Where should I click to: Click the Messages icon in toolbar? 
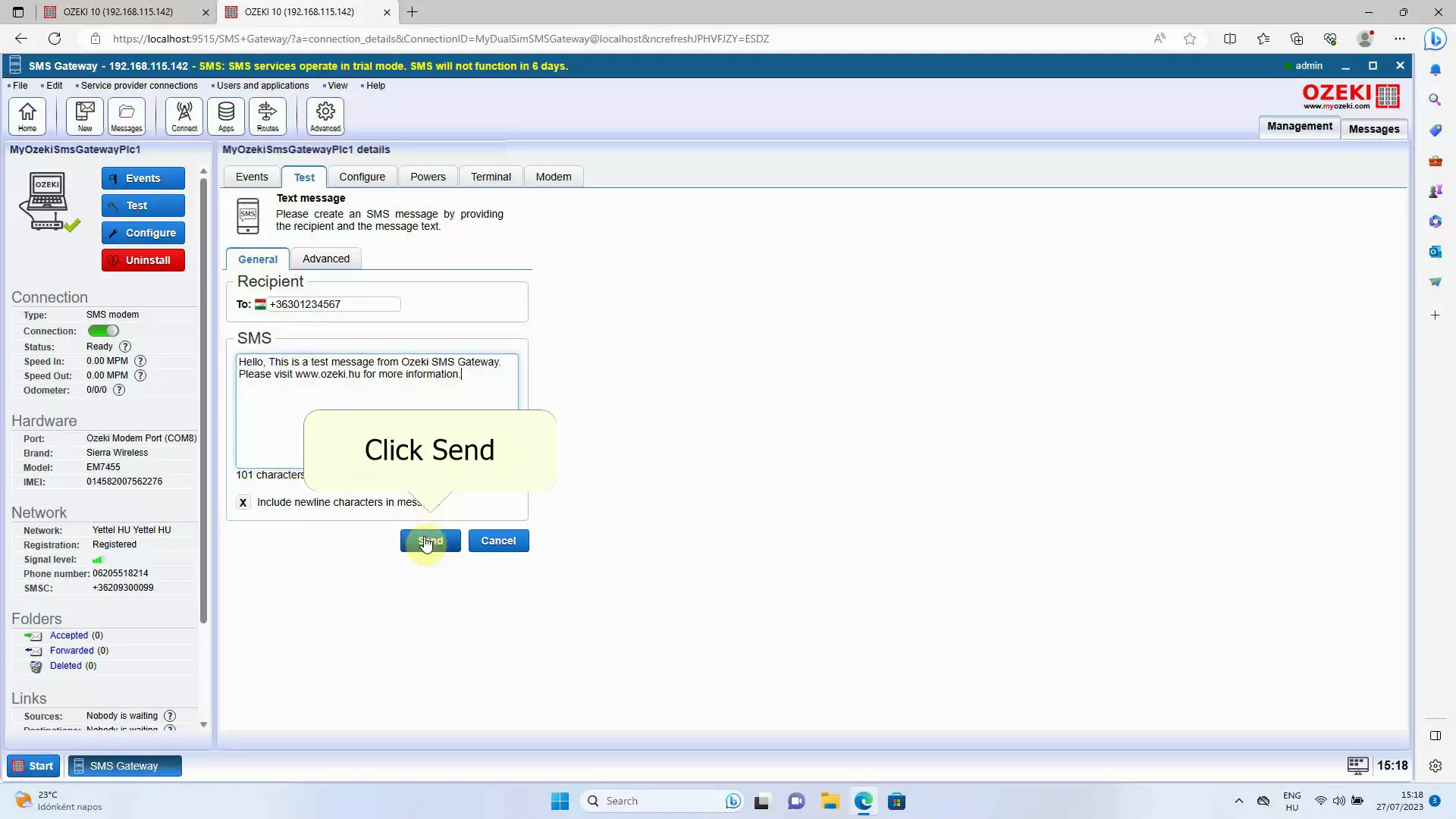[x=126, y=115]
